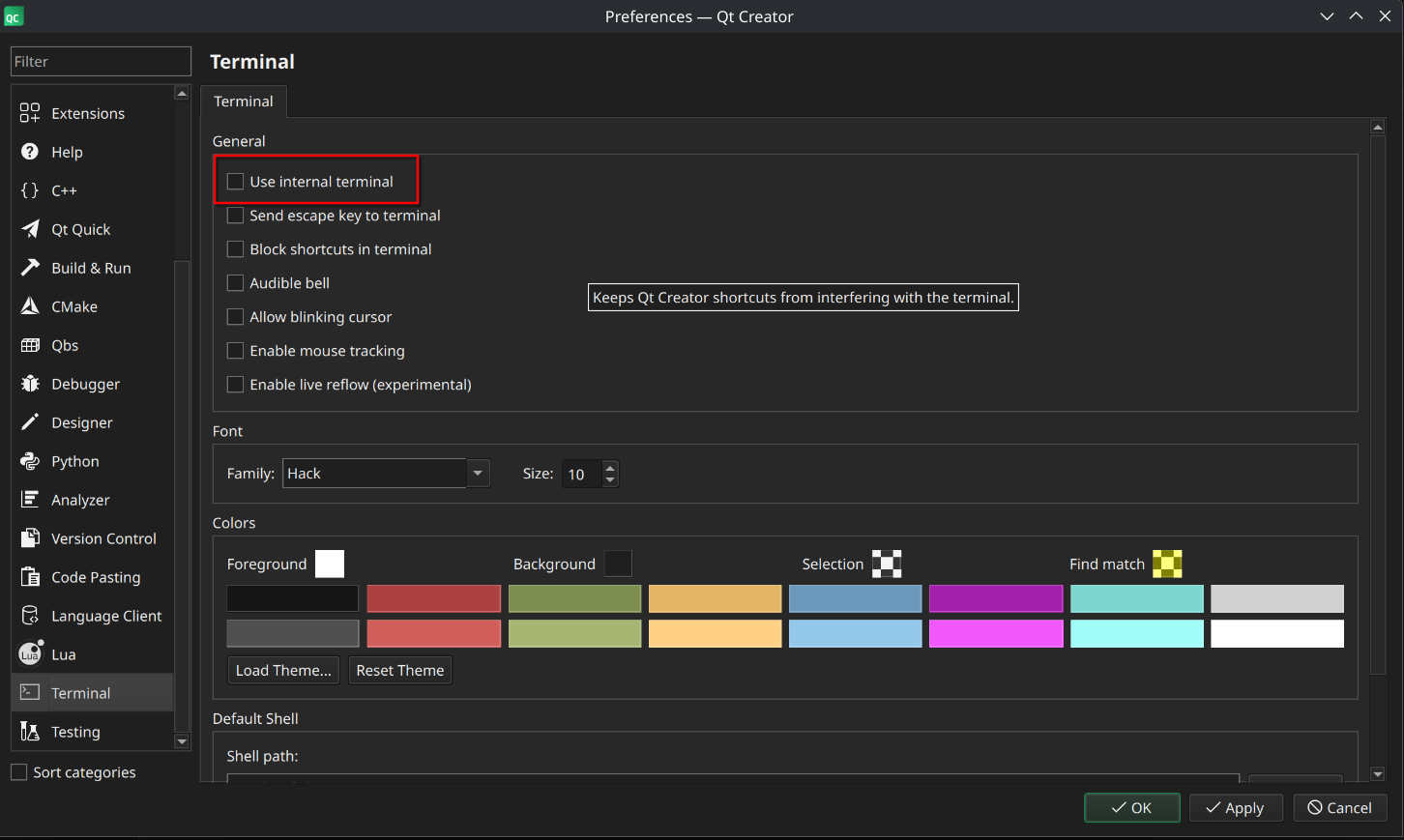The height and width of the screenshot is (840, 1404).
Task: Click the Apply button
Action: 1236,808
